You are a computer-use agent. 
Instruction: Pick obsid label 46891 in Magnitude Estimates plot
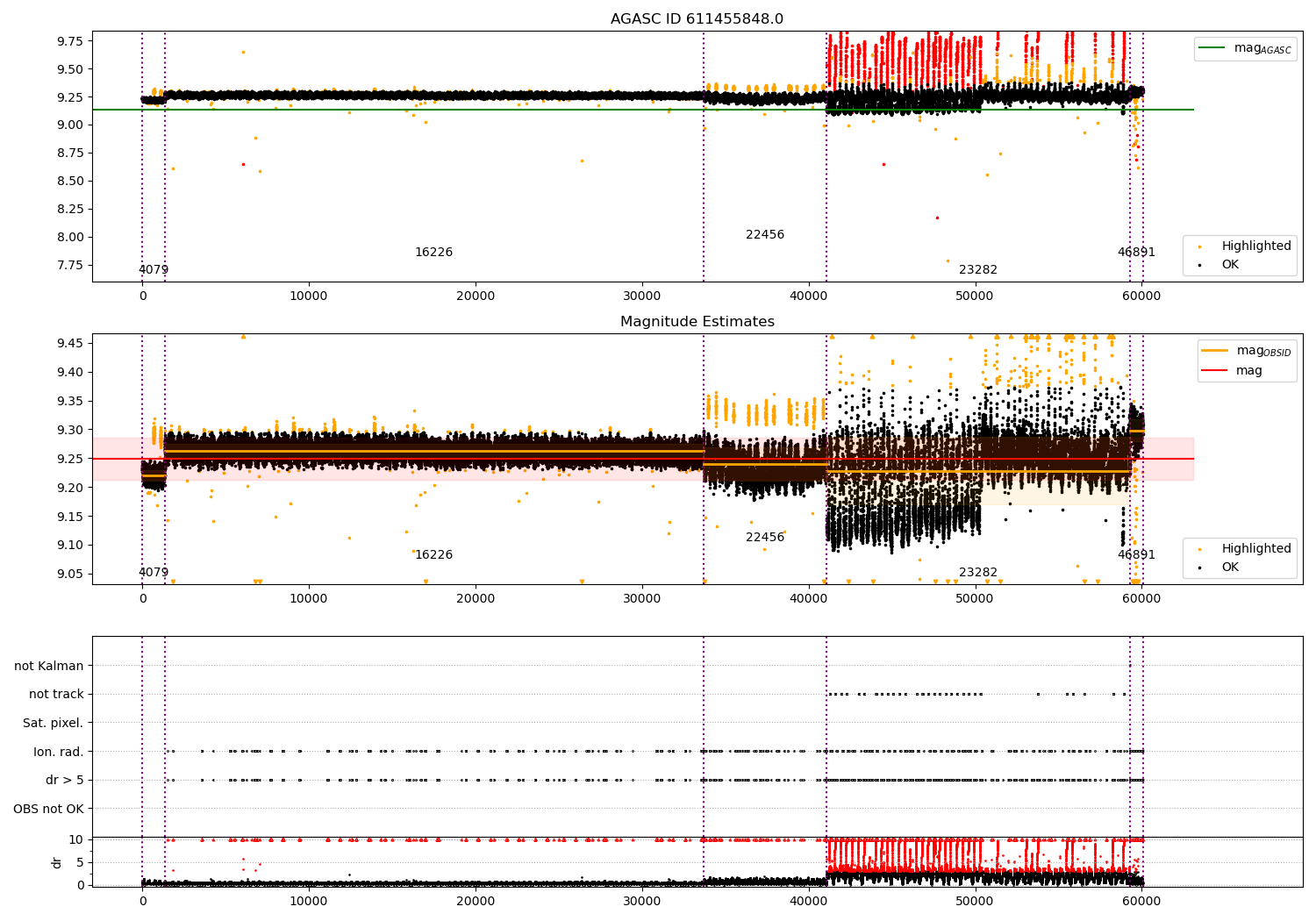tap(1136, 555)
